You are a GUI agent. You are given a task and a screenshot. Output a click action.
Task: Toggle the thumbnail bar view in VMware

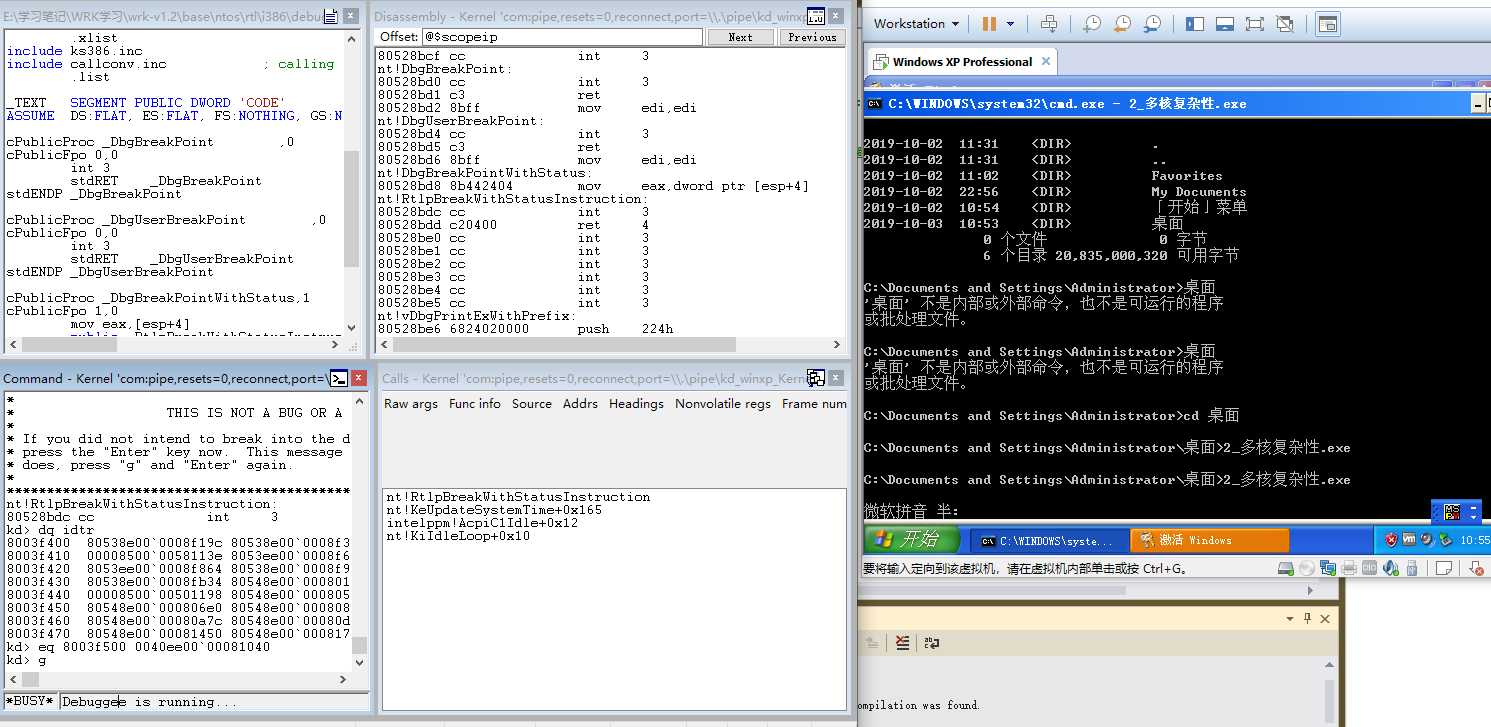[1226, 24]
